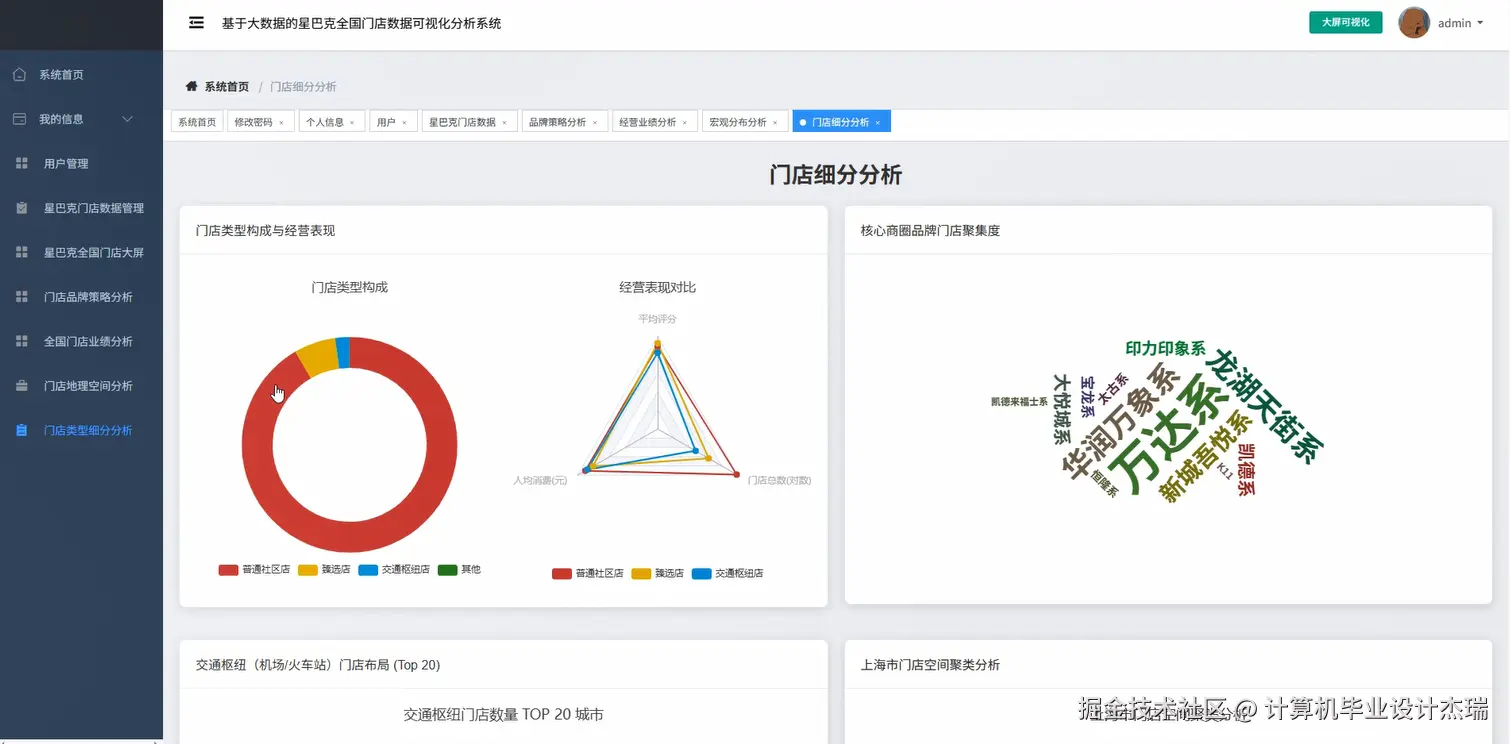Click the 用户管理 grid icon in the sidebar

(21, 163)
